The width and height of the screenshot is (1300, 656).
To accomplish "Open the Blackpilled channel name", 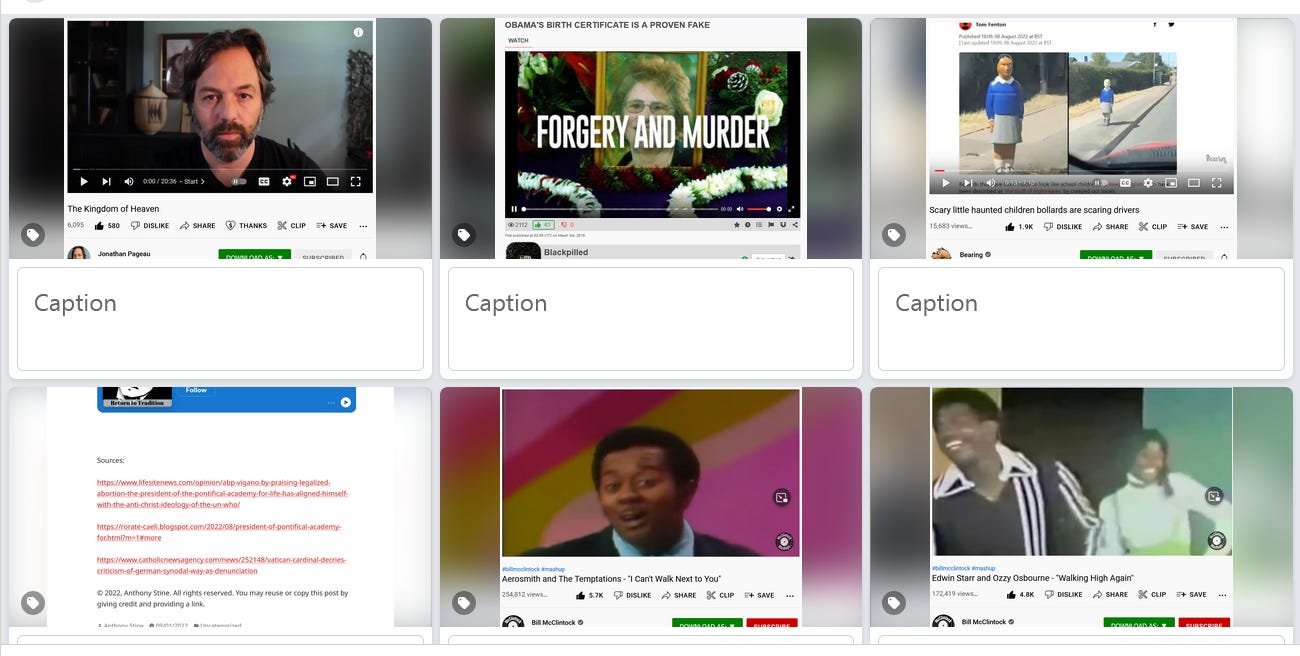I will [x=566, y=252].
